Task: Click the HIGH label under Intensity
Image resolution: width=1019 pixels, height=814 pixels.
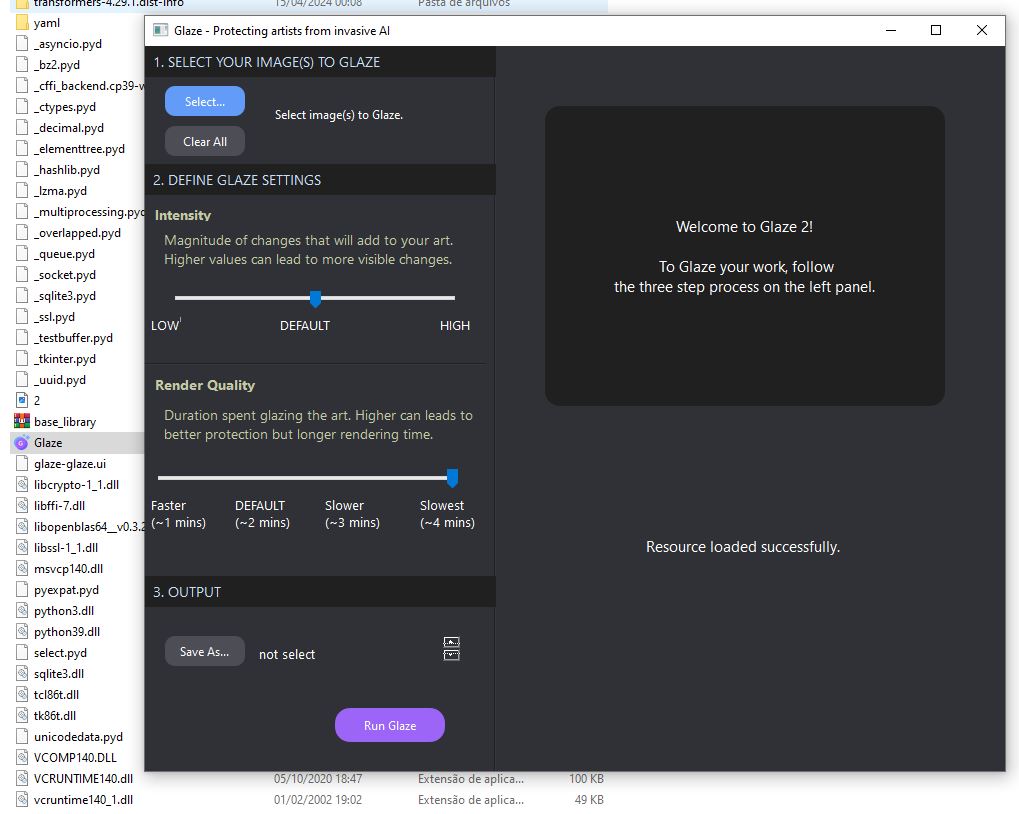Action: click(x=454, y=325)
